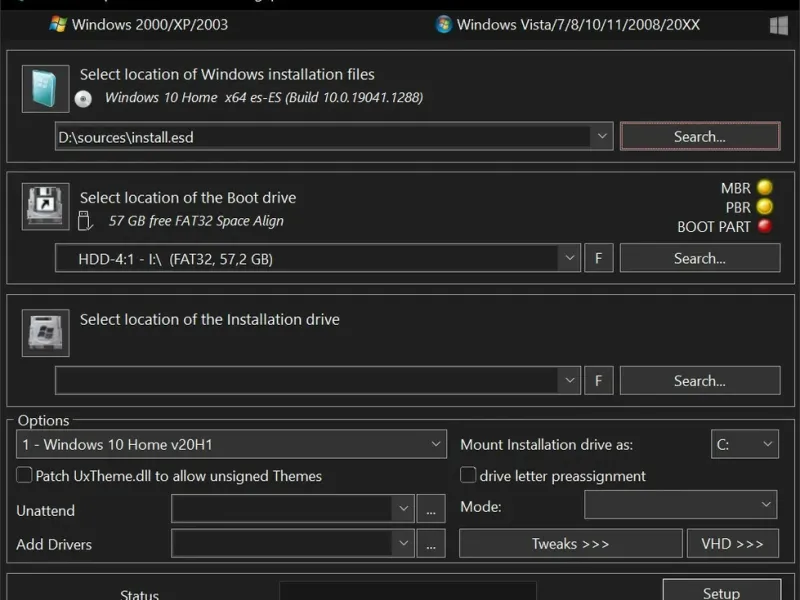Switch to the Windows 2000/XP/2003 tab
This screenshot has height=600, width=800.
coord(139,24)
